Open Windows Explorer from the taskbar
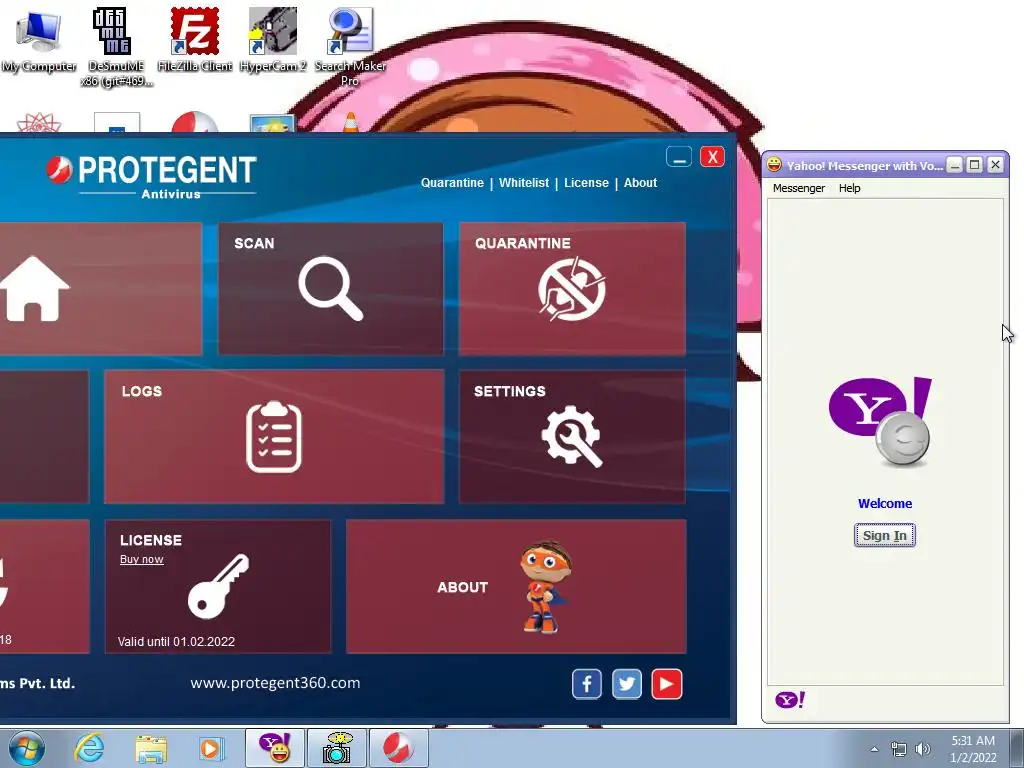Viewport: 1024px width, 768px height. (x=151, y=748)
